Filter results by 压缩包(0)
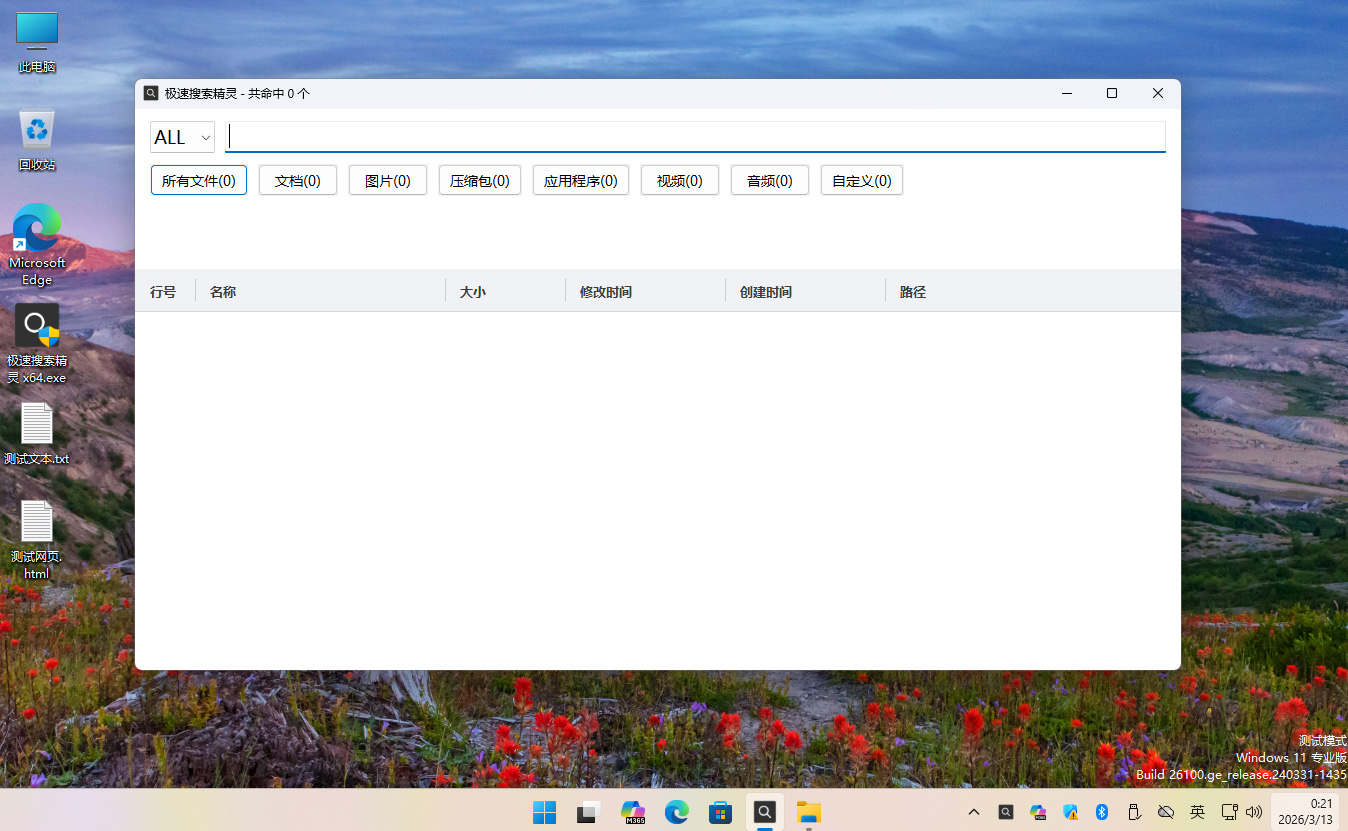The height and width of the screenshot is (831, 1348). [480, 181]
